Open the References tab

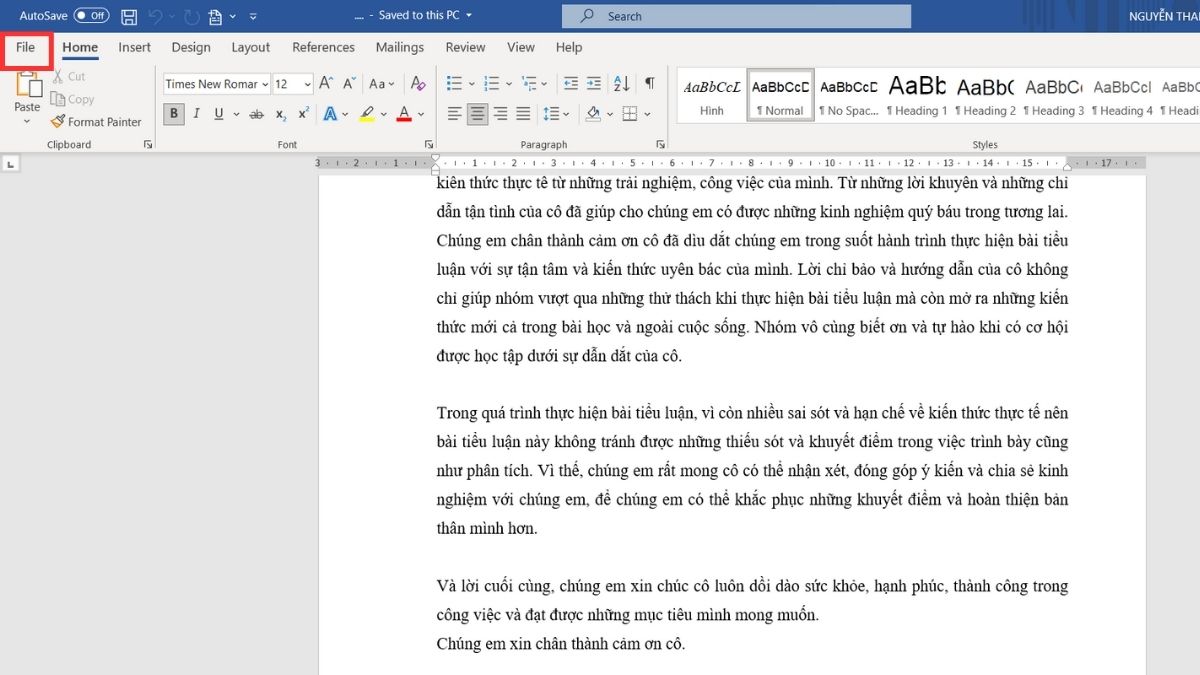pos(323,47)
